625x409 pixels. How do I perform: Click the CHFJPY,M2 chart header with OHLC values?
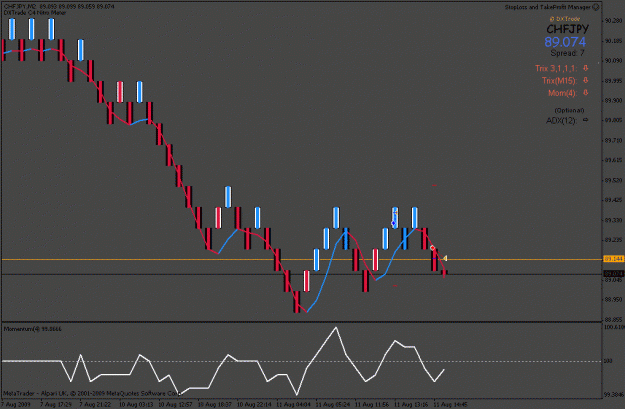(x=59, y=7)
